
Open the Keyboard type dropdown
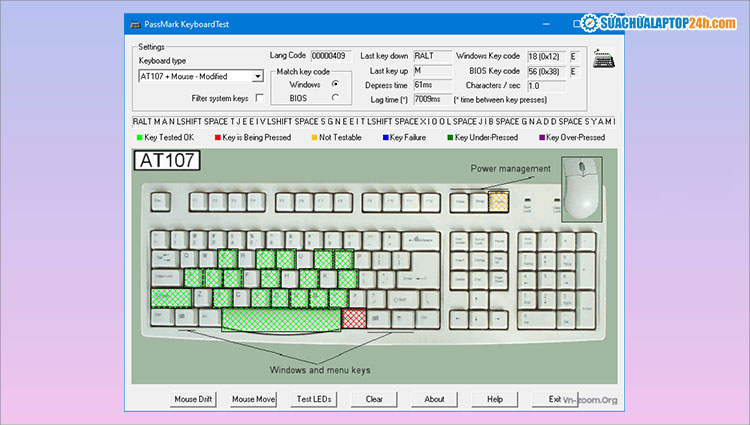pyautogui.click(x=257, y=76)
